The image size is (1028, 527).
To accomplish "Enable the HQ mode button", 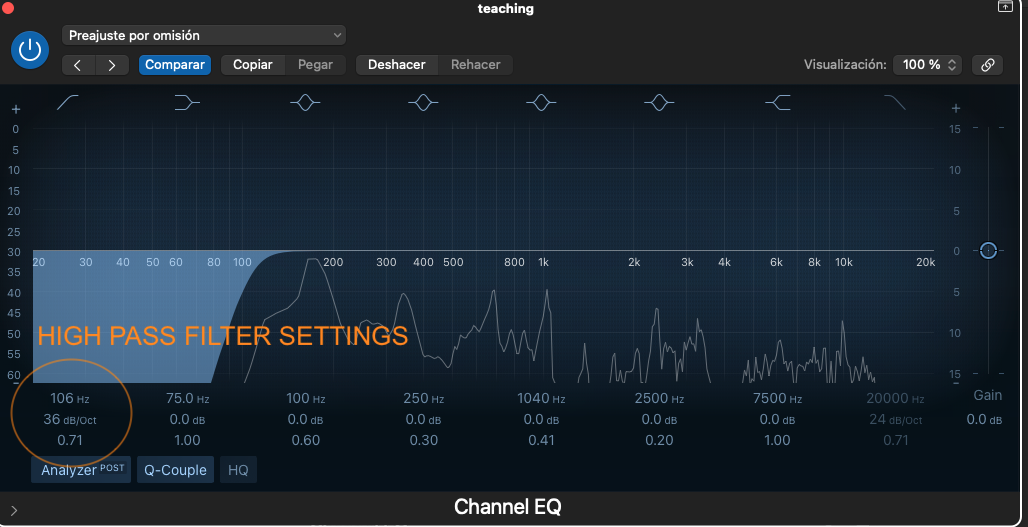I will (239, 470).
